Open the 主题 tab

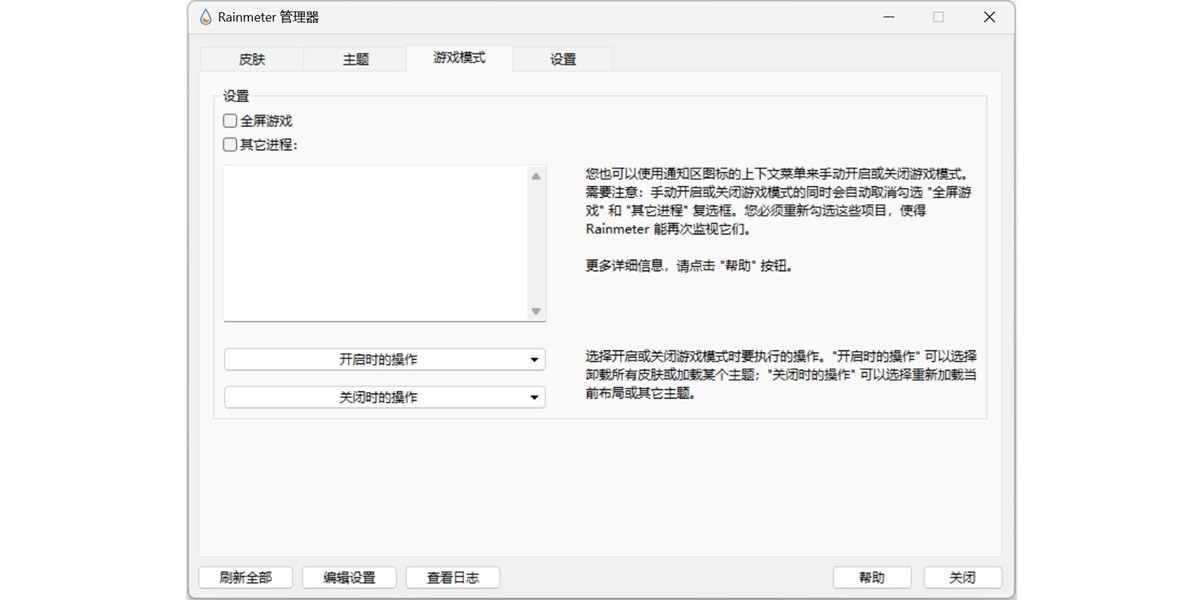pyautogui.click(x=355, y=59)
